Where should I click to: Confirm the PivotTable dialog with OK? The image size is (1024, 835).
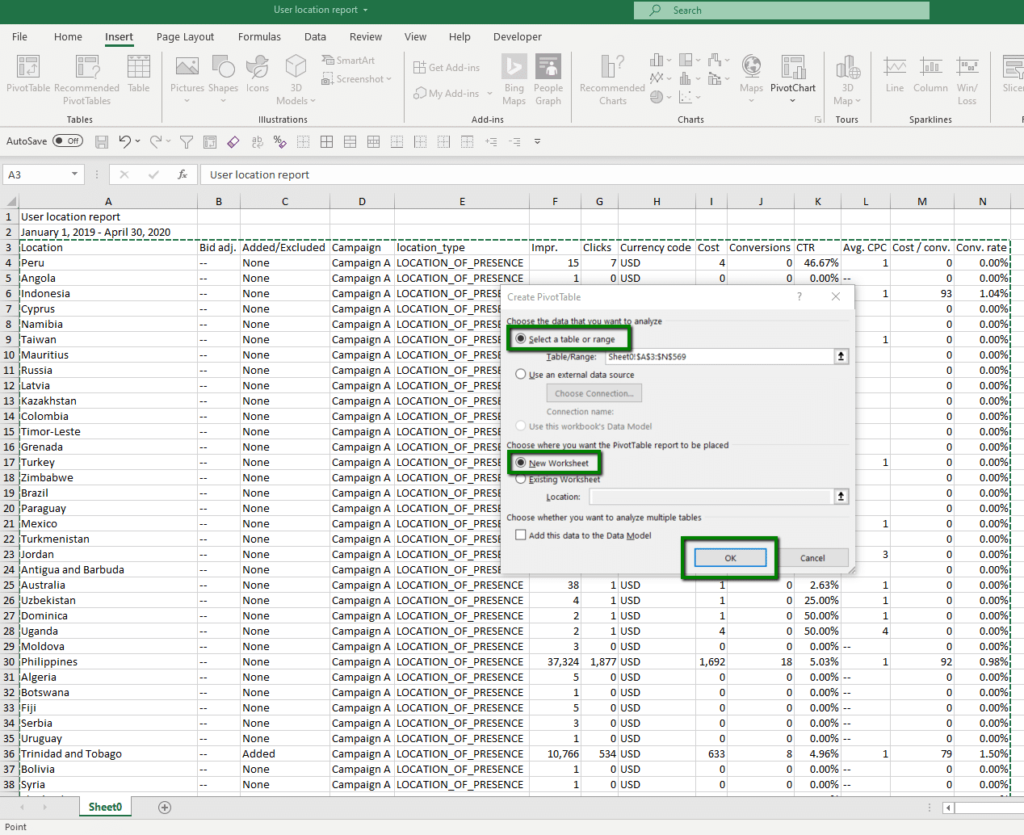pos(731,557)
